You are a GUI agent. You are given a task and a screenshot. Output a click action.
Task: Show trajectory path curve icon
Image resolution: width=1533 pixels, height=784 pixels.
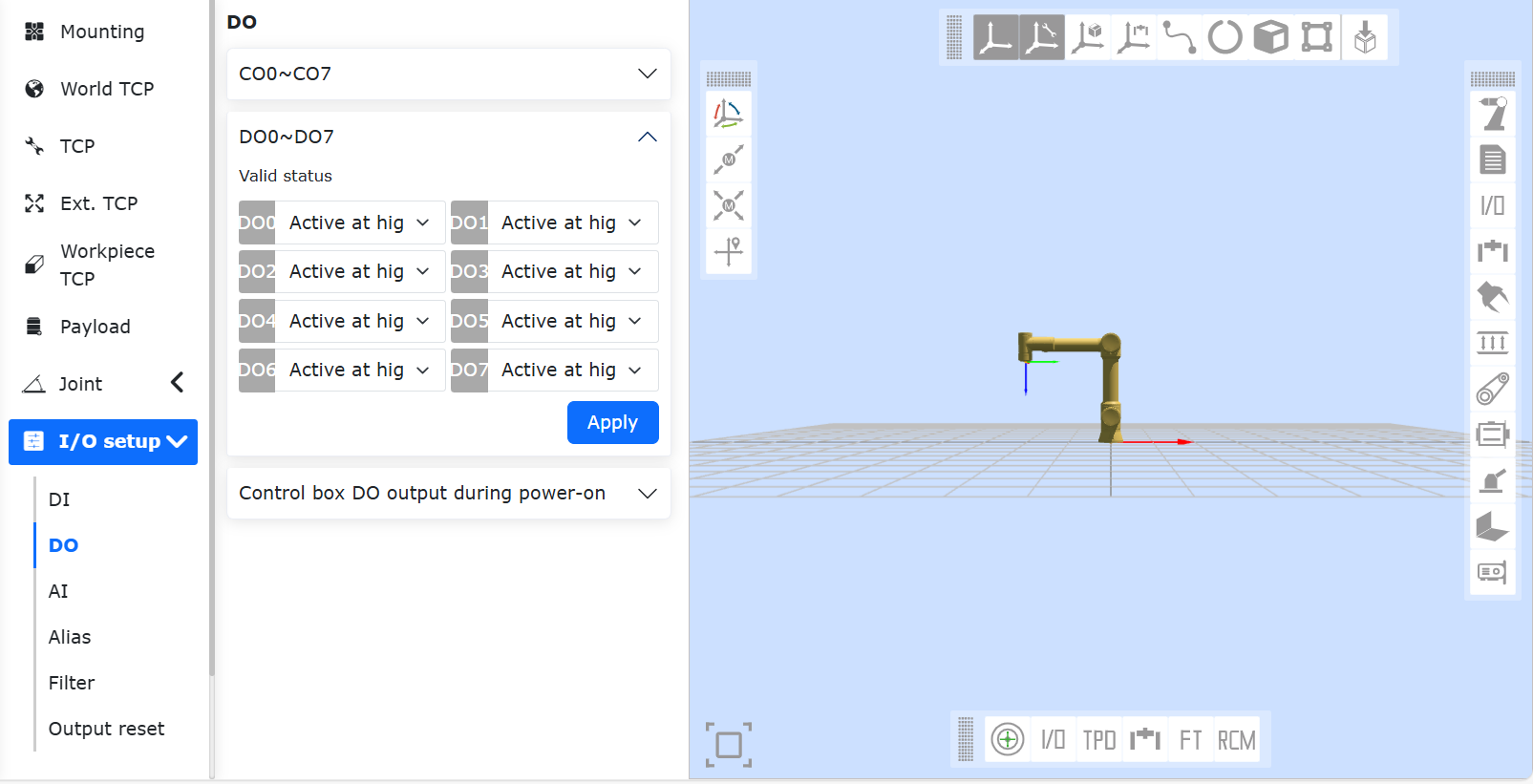(1179, 37)
